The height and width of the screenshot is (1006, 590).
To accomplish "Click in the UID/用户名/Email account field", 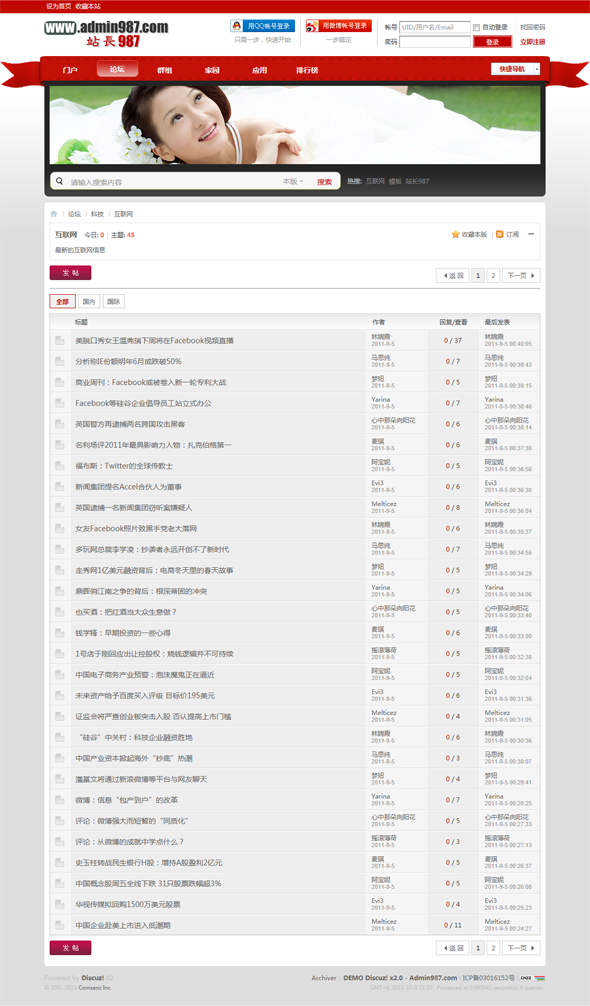I will pos(435,27).
